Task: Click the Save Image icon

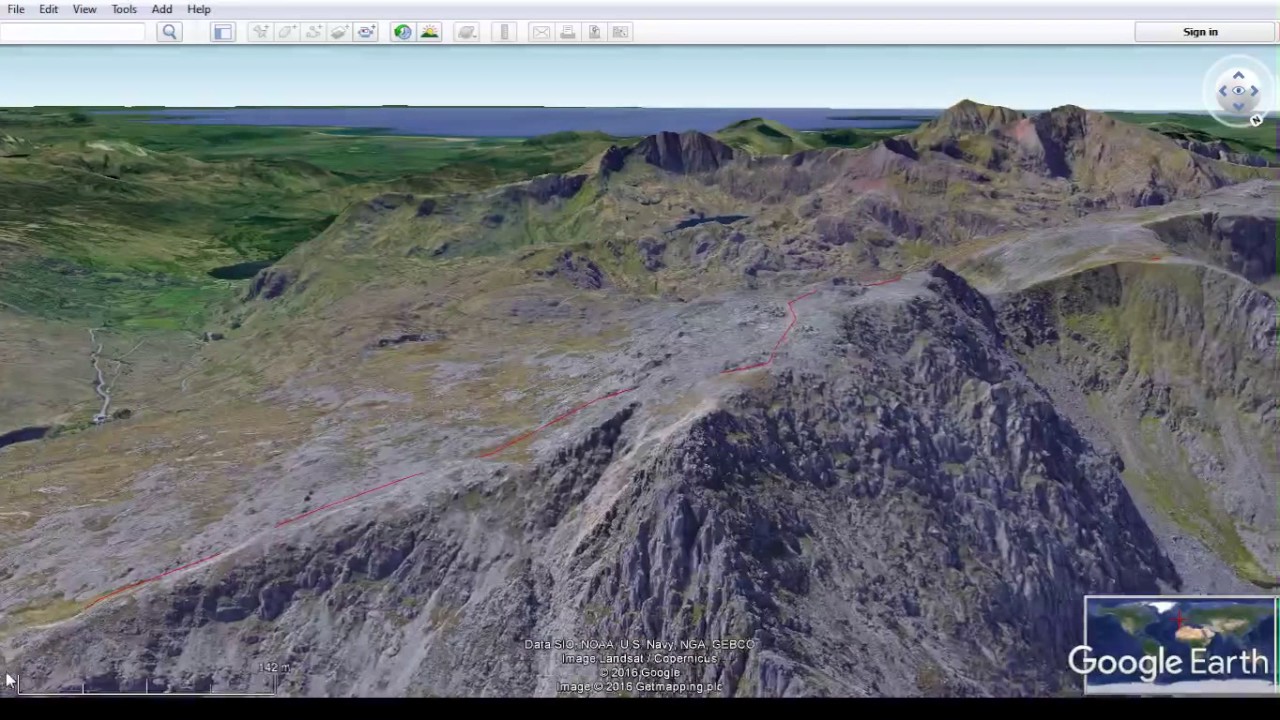Action: pos(594,32)
